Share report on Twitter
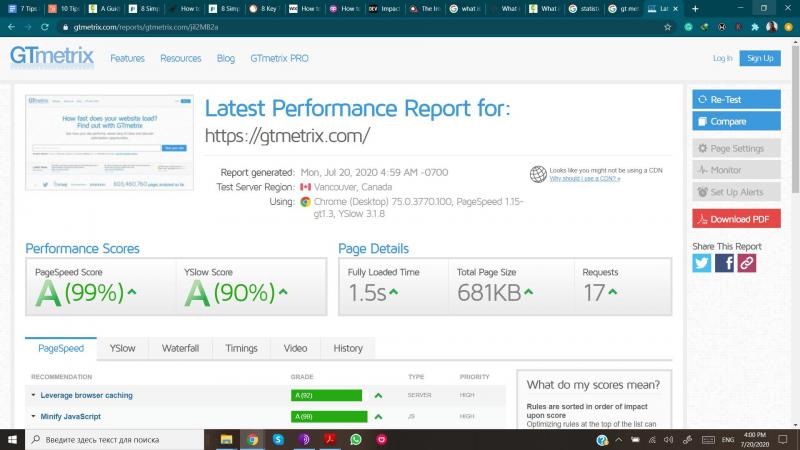 click(702, 263)
